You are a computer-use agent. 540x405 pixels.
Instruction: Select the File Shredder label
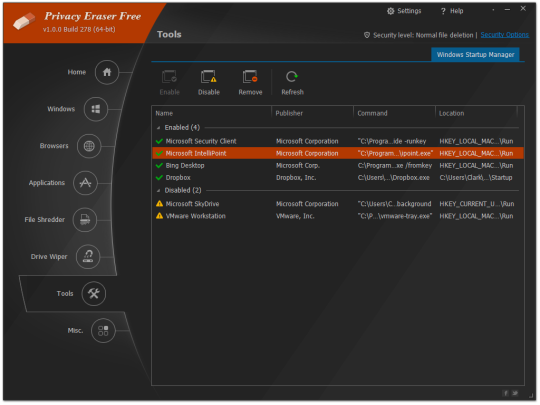[x=44, y=220]
